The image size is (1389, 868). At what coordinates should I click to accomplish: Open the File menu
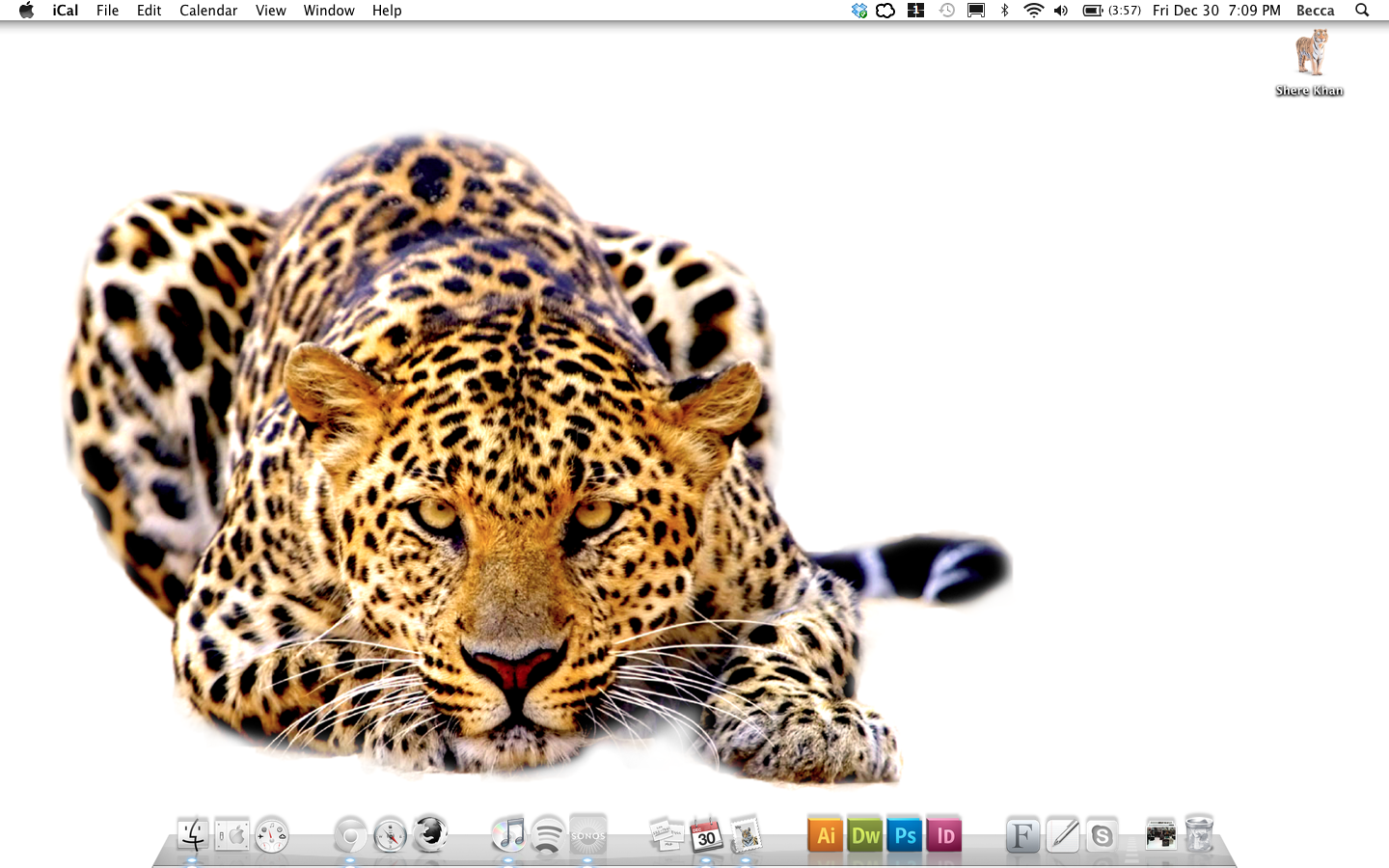click(108, 11)
